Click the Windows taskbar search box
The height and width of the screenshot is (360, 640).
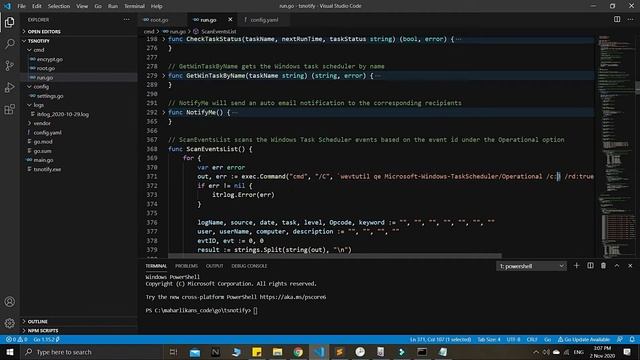pyautogui.click(x=92, y=352)
